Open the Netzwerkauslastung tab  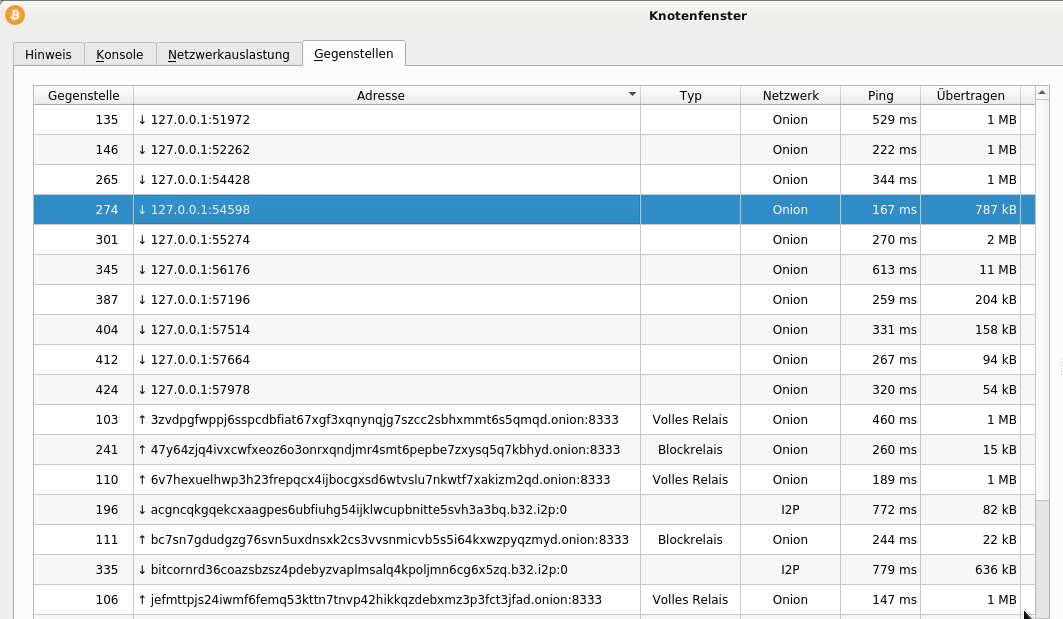click(x=228, y=54)
